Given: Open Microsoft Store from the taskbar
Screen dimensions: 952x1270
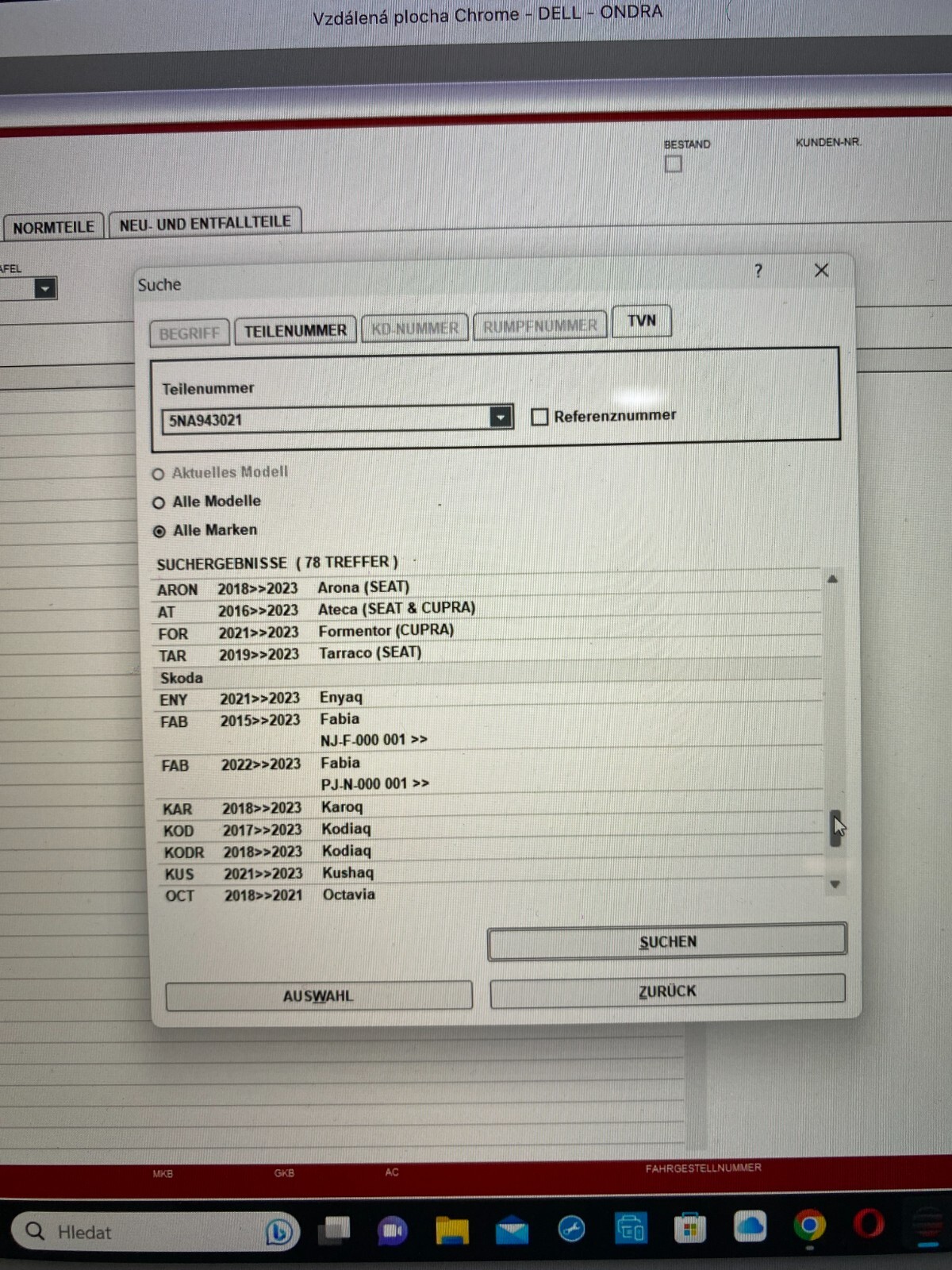Looking at the screenshot, I should coord(689,1229).
